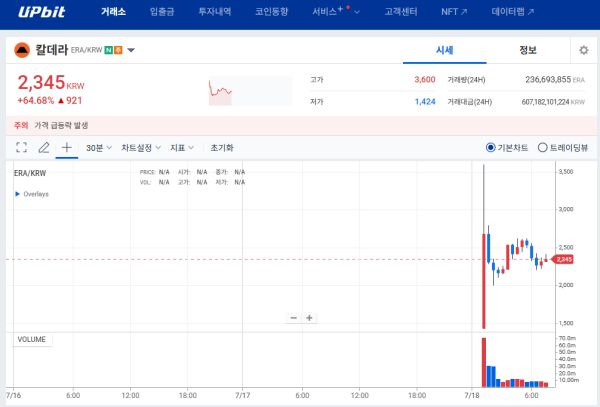600x407 pixels.
Task: Click the 7/18 date axis label
Action: pyautogui.click(x=472, y=395)
